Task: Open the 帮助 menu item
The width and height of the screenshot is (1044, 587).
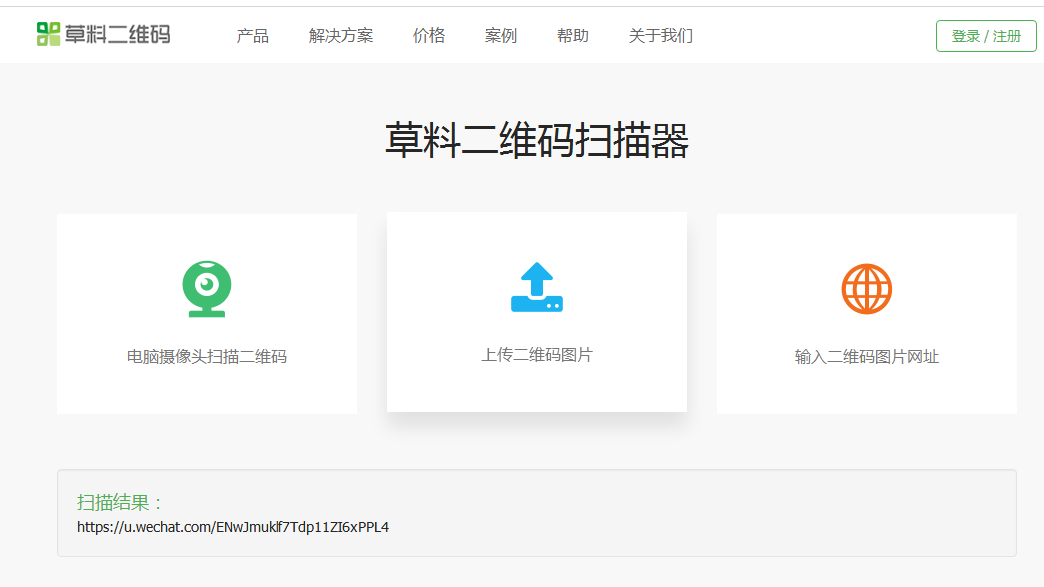Action: click(x=573, y=36)
